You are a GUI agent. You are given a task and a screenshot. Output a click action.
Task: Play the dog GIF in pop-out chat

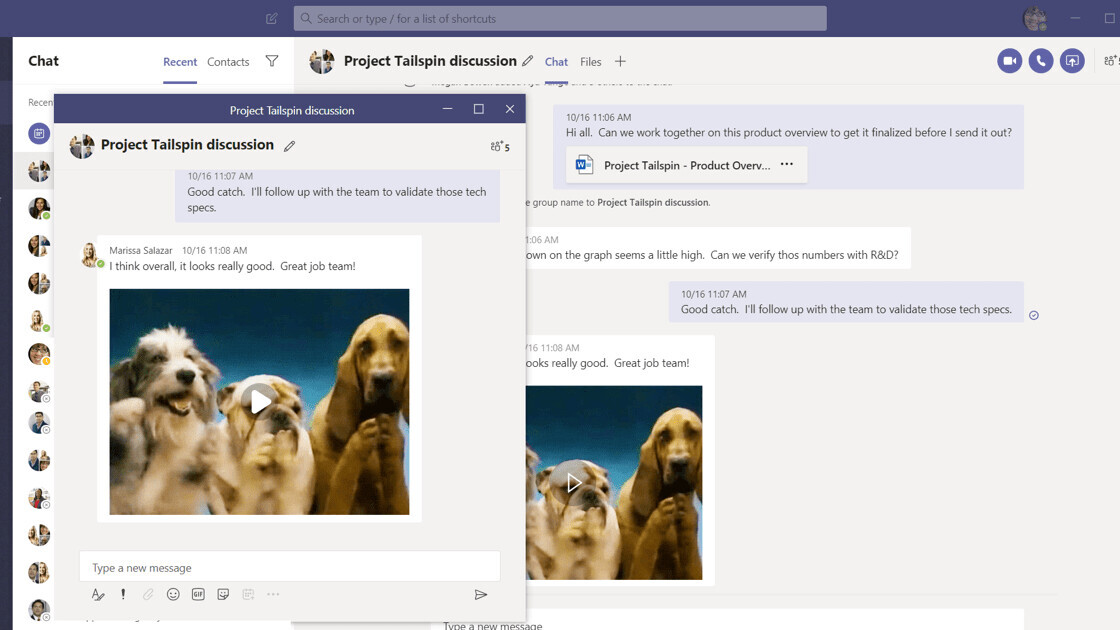(260, 401)
